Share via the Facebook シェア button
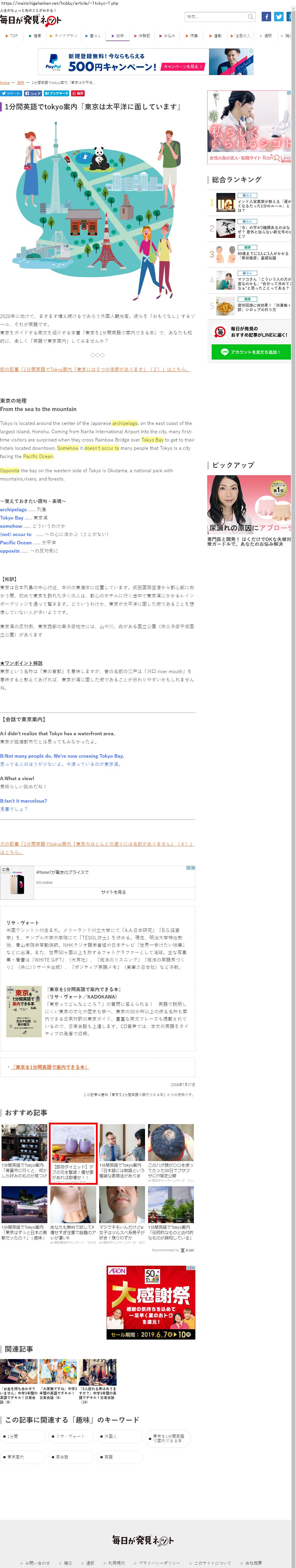296x1568 pixels. pyautogui.click(x=33, y=93)
